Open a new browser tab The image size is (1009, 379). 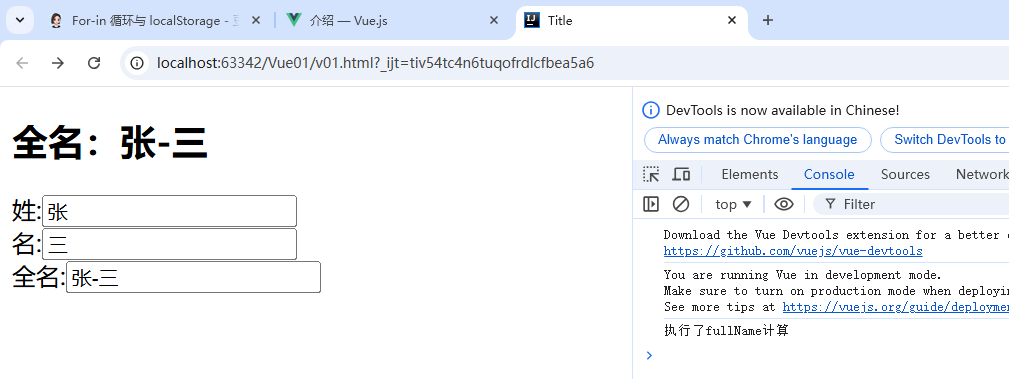point(767,21)
